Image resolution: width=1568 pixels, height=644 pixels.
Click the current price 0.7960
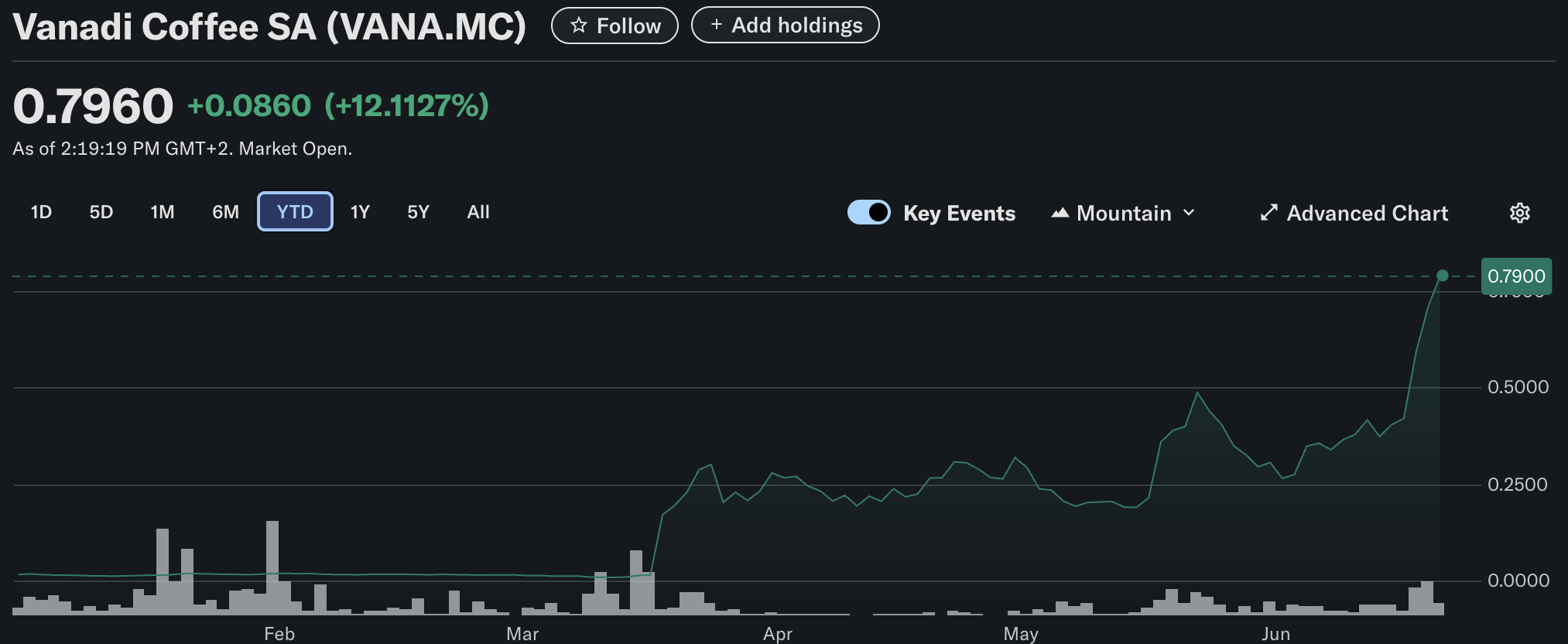point(93,106)
